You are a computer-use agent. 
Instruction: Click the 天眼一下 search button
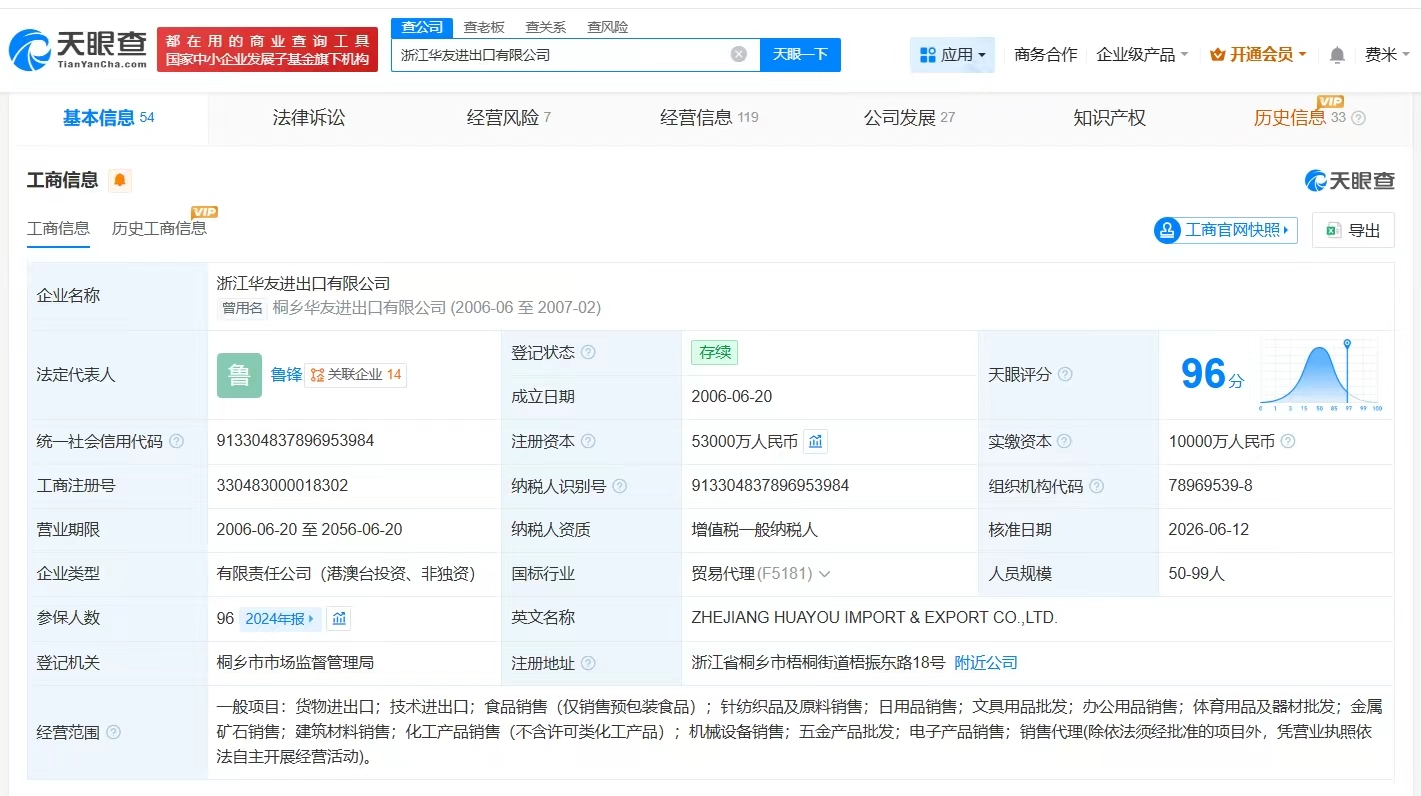click(800, 55)
